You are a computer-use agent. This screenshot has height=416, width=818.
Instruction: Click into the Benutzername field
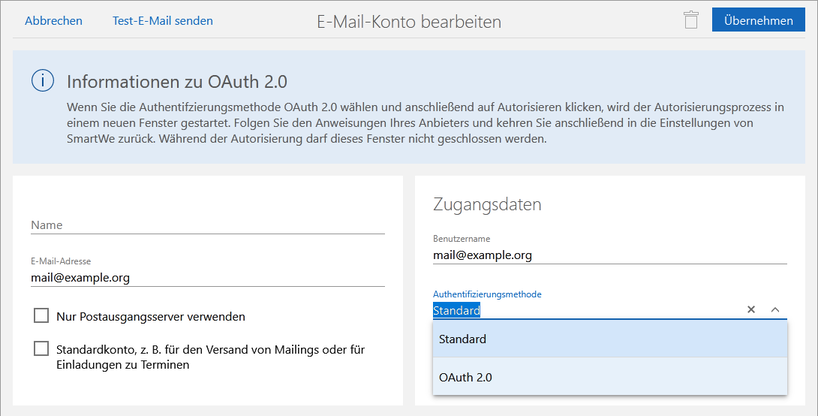tap(609, 255)
